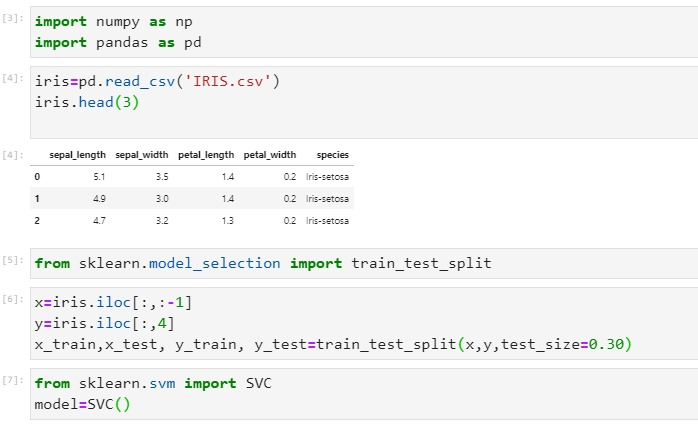
Task: Click the sepal_width column header
Action: tap(142, 155)
